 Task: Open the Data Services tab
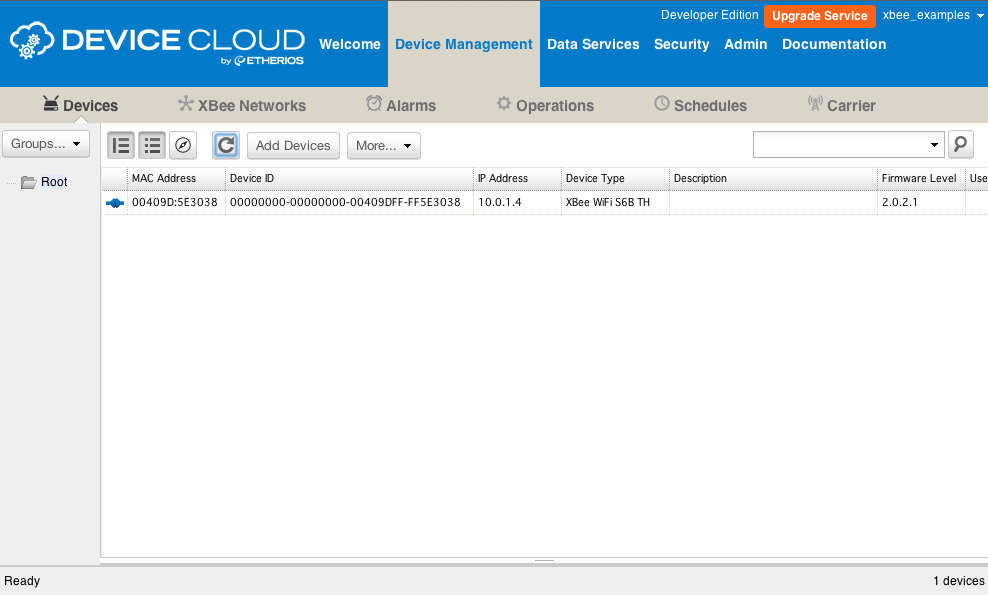tap(593, 44)
